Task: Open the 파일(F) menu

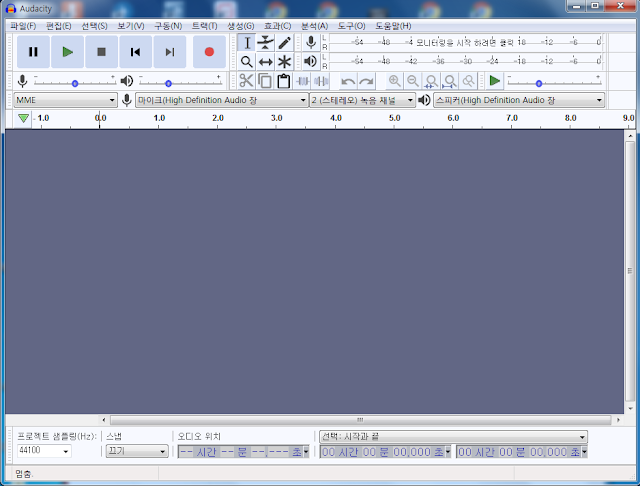Action: pyautogui.click(x=23, y=26)
